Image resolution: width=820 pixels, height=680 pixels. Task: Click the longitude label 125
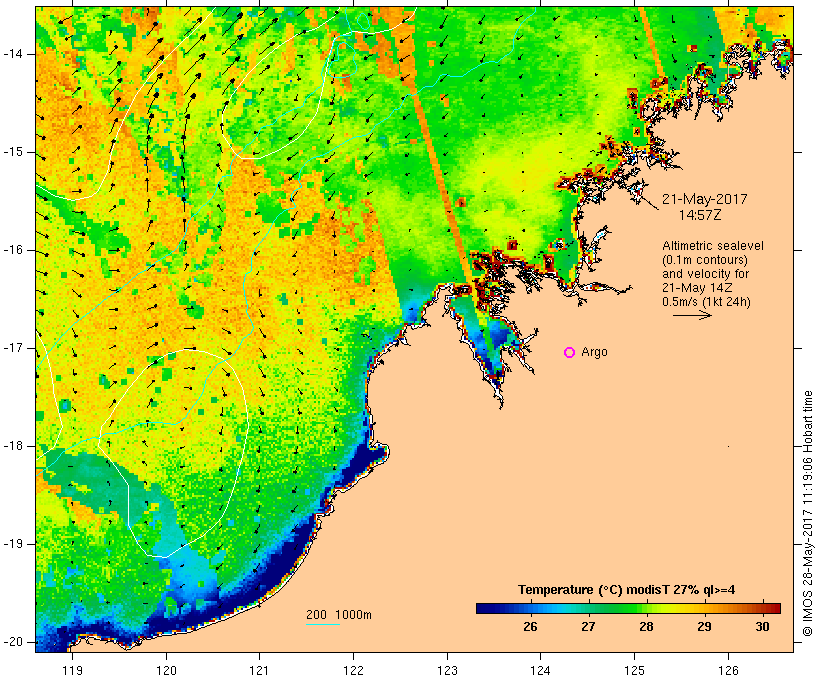pyautogui.click(x=635, y=670)
